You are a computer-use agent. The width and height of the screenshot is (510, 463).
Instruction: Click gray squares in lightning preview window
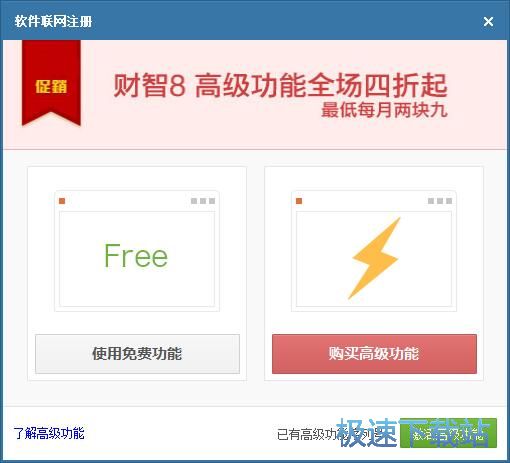[440, 201]
